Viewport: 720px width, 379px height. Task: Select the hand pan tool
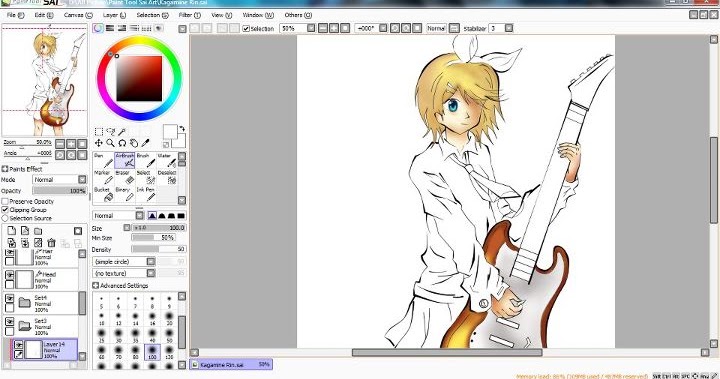pos(134,143)
